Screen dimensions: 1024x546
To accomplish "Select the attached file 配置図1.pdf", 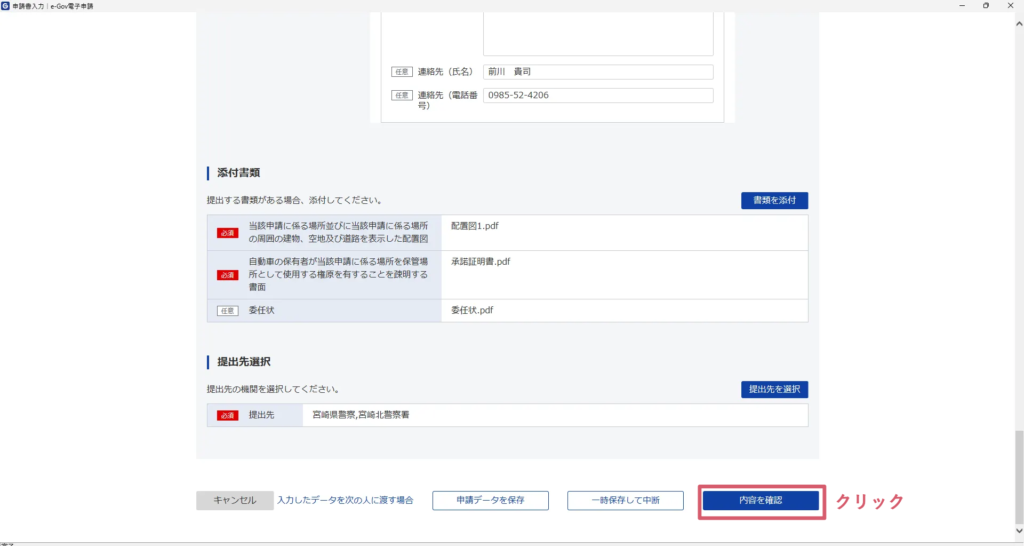I will point(474,226).
